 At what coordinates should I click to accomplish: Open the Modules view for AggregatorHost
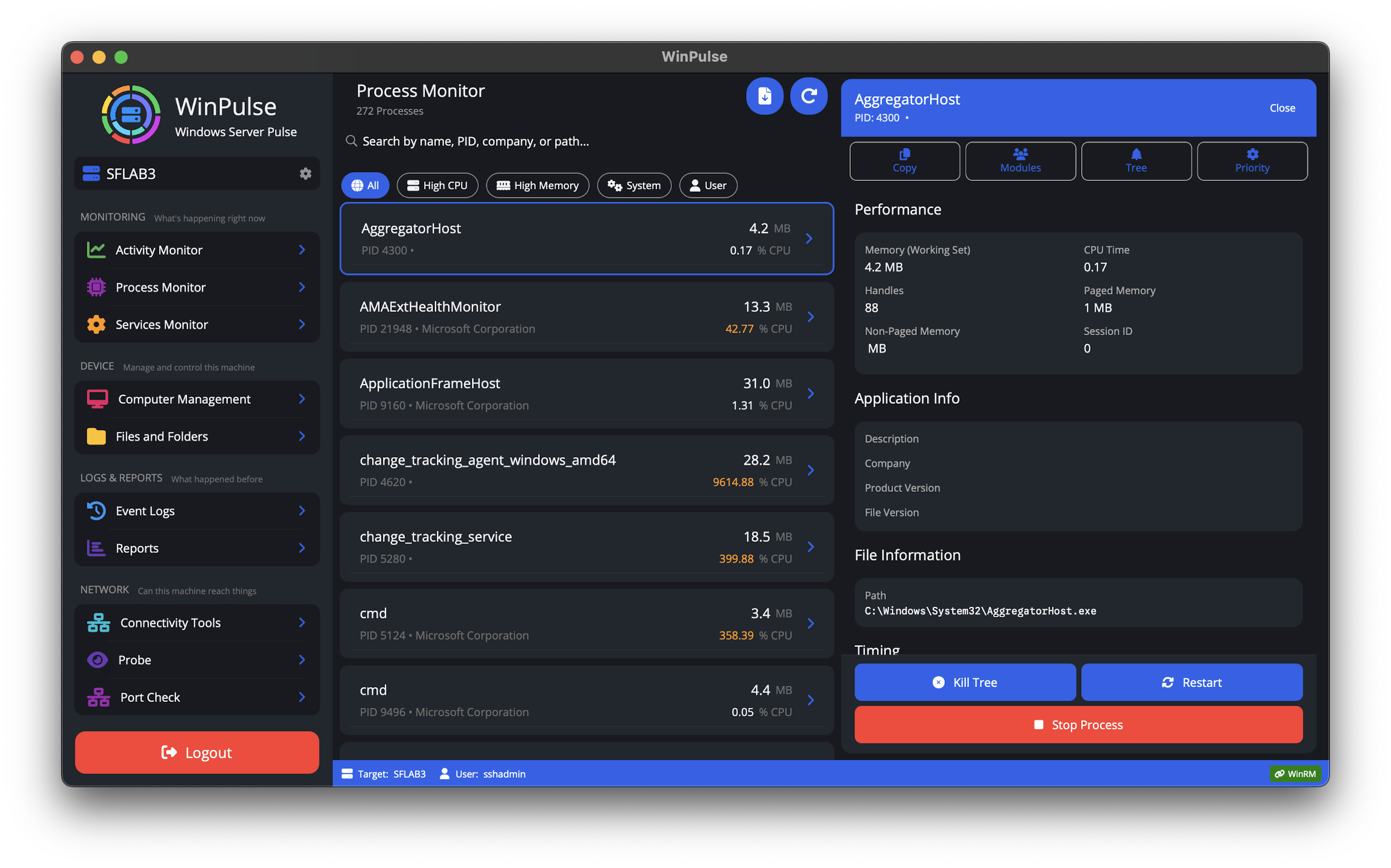1020,161
